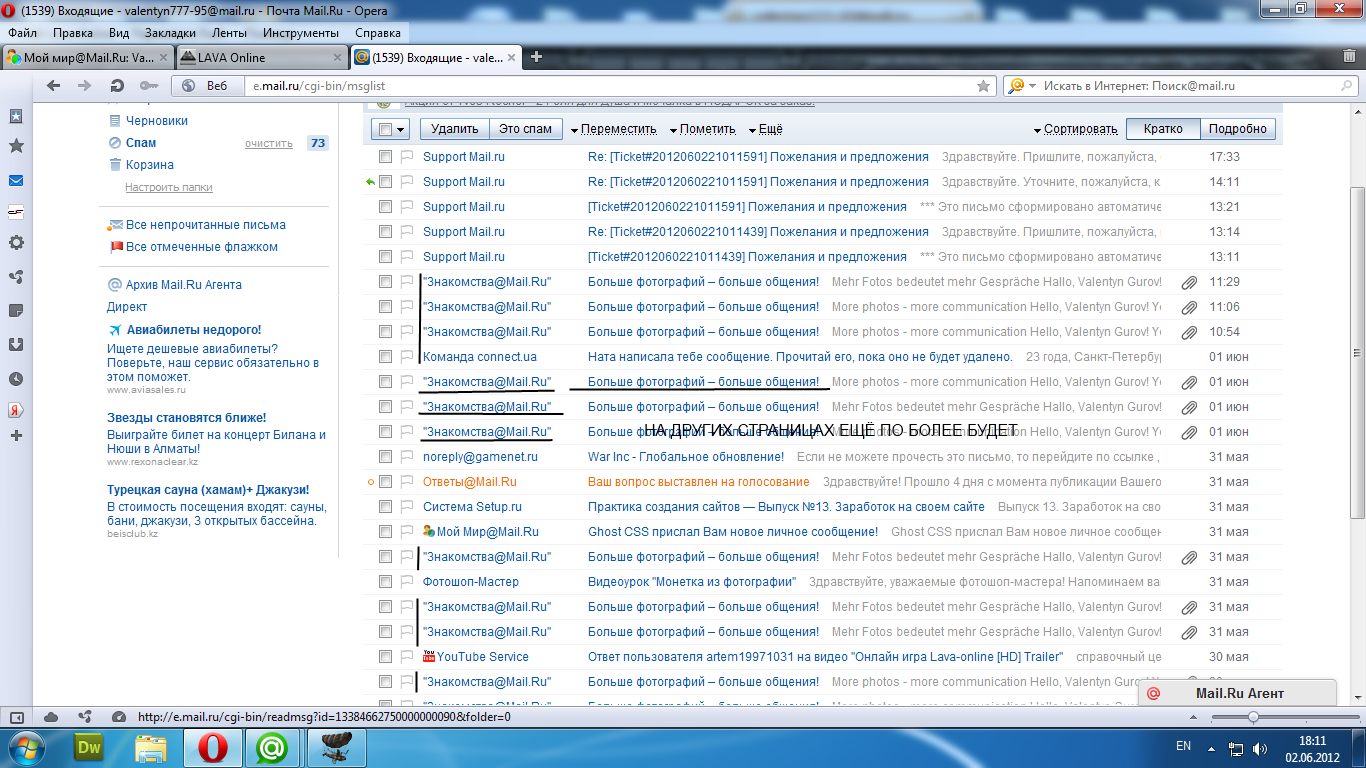
Task: Open the Инструменты menu
Action: pyautogui.click(x=300, y=33)
